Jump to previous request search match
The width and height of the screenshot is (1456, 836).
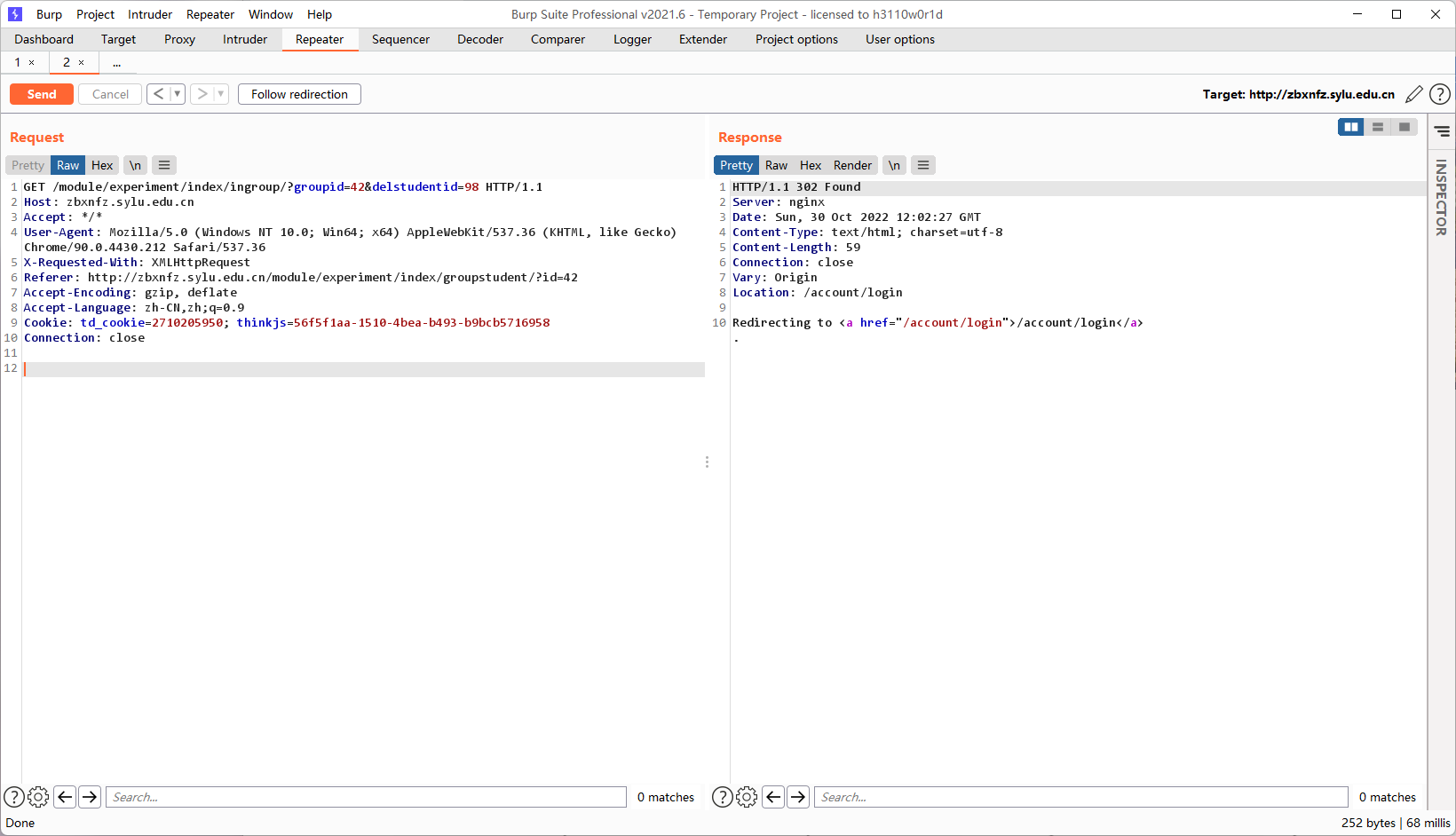tap(65, 797)
